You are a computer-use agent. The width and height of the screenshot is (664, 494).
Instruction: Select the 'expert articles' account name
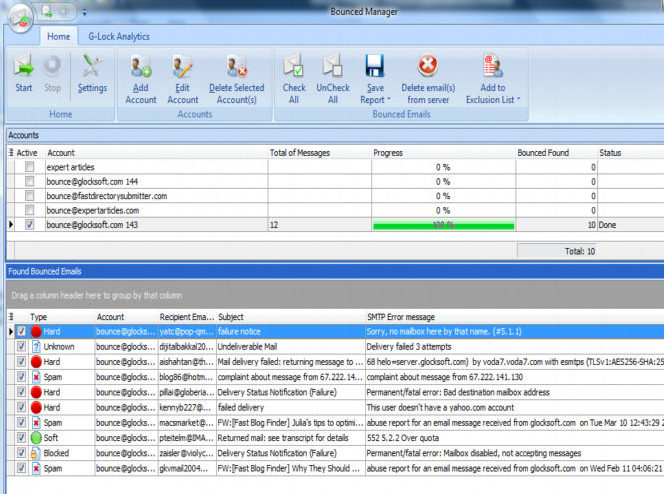pos(70,167)
